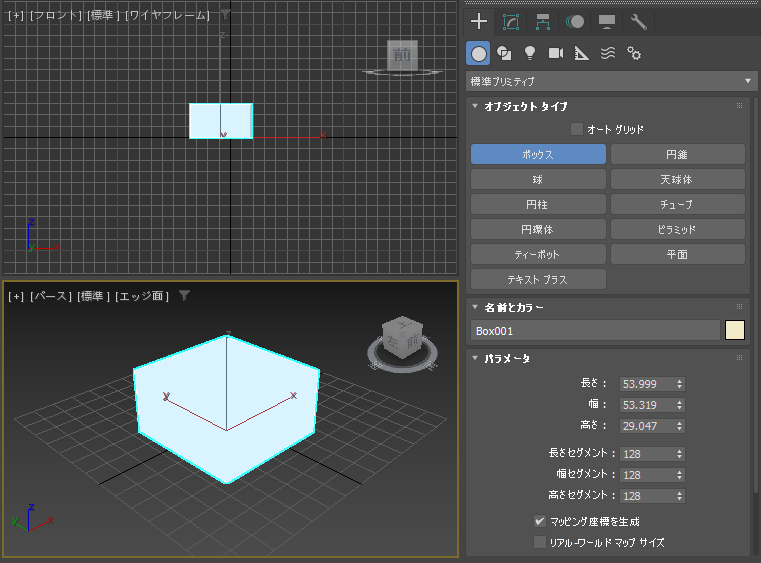761x563 pixels.
Task: Select the Lights category bulb icon
Action: pyautogui.click(x=530, y=53)
